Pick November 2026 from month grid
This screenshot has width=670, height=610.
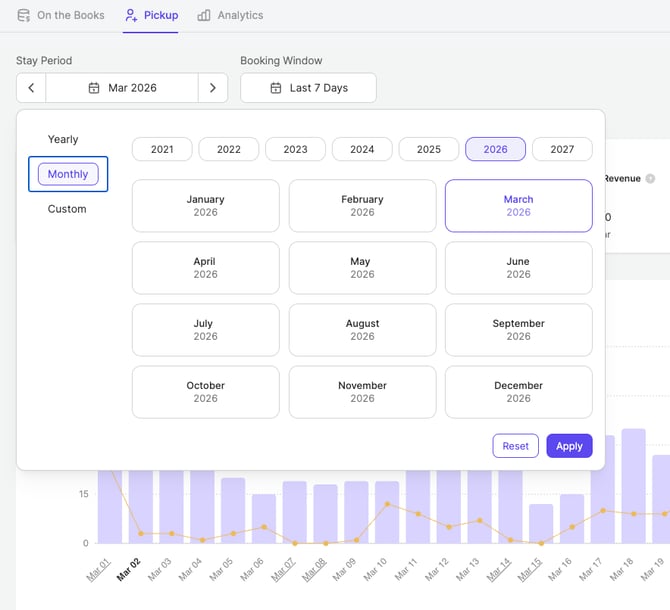click(x=362, y=391)
